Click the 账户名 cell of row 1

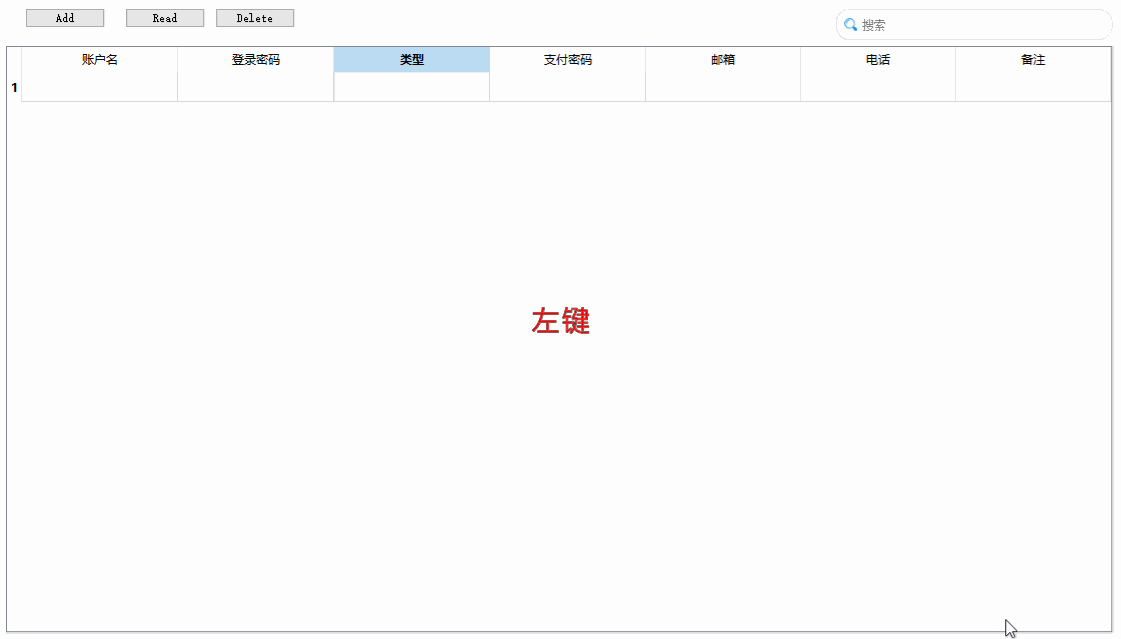click(x=98, y=87)
